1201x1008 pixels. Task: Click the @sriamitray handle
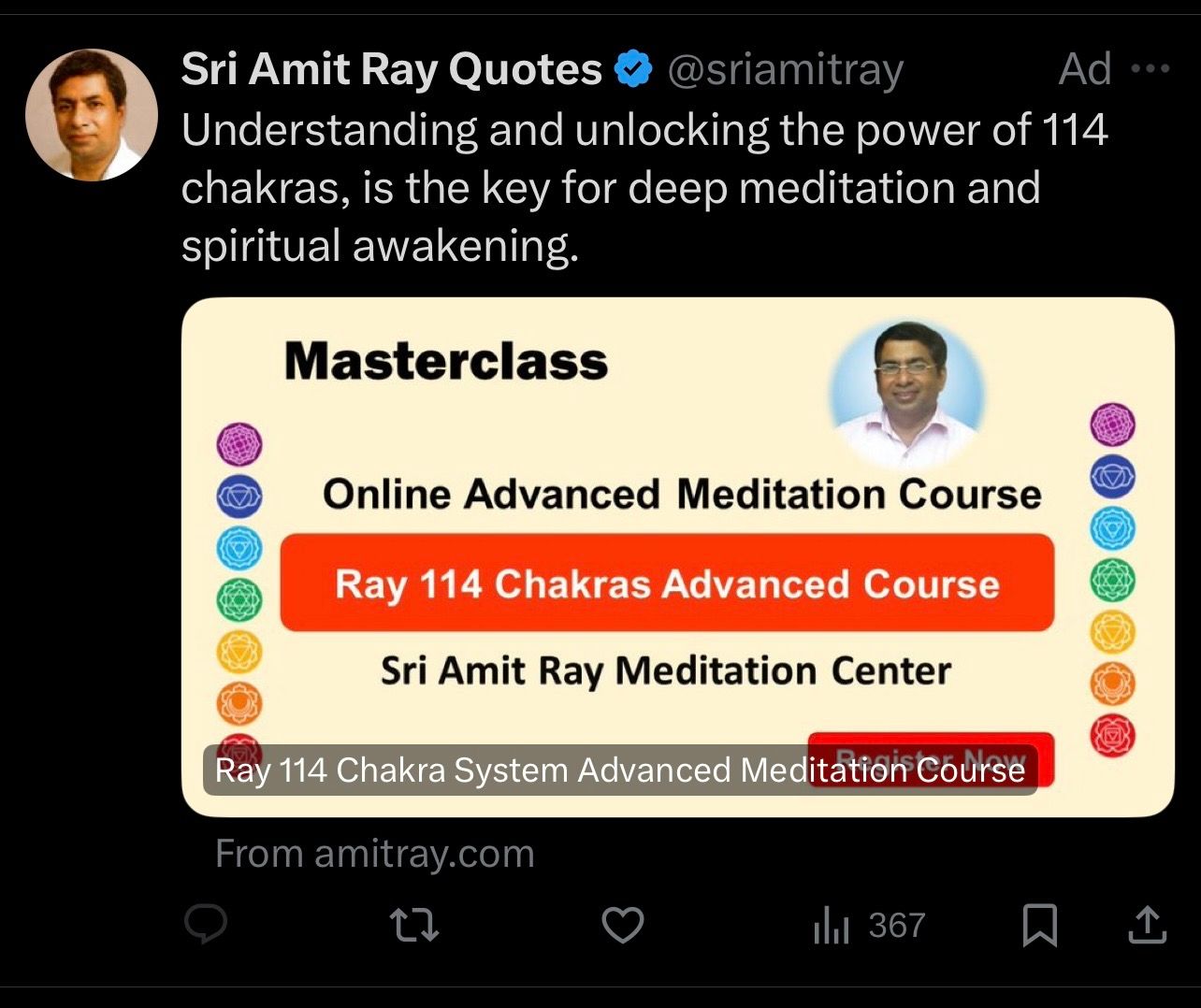(784, 70)
